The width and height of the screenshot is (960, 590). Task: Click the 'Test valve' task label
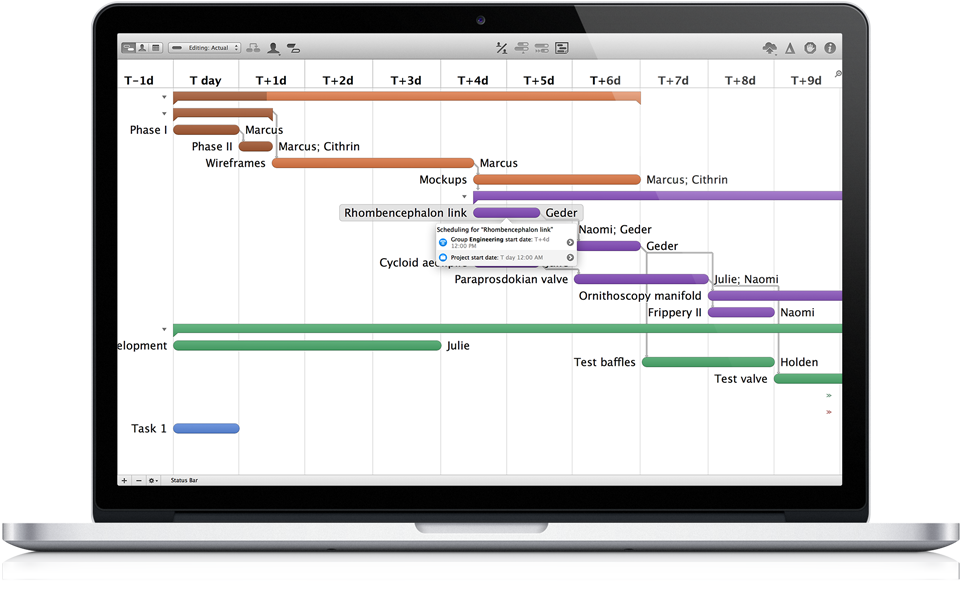(740, 378)
